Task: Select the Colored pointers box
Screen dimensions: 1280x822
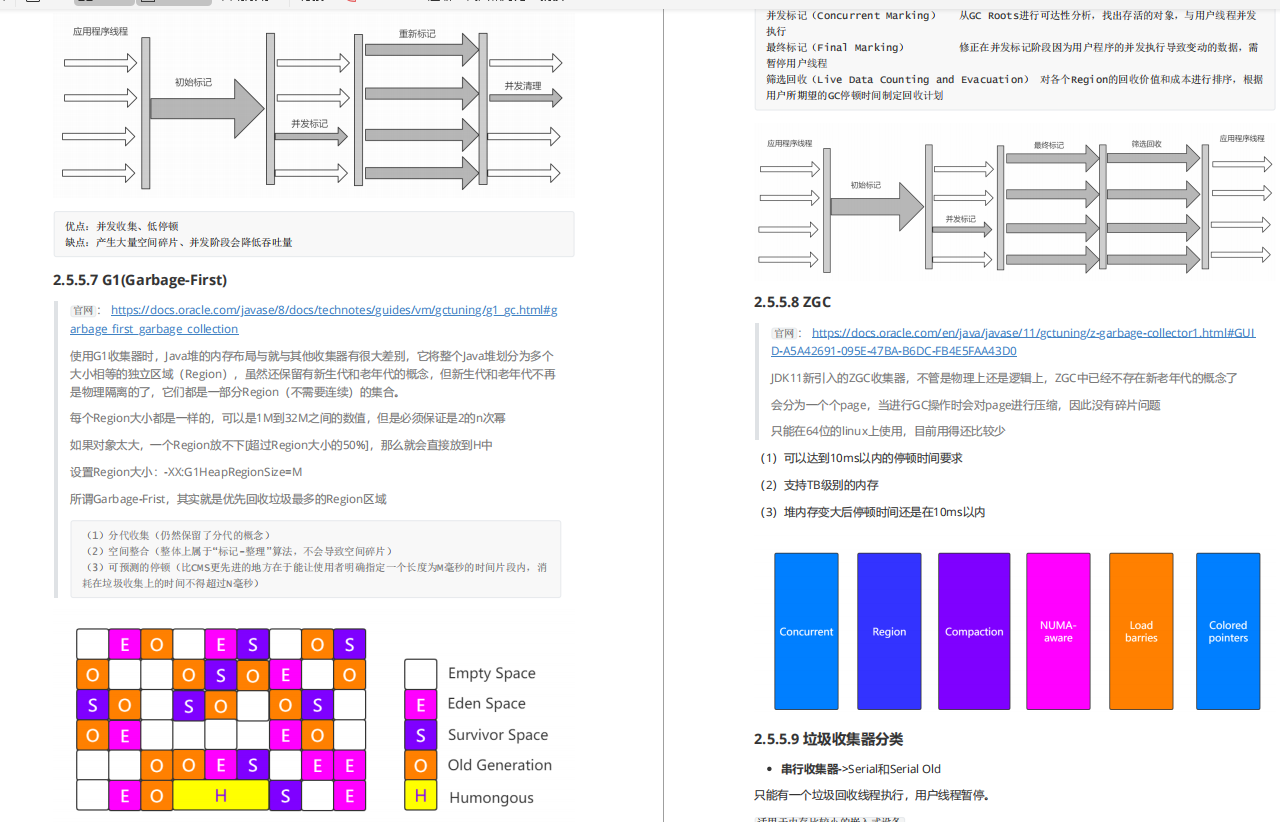Action: coord(1228,631)
